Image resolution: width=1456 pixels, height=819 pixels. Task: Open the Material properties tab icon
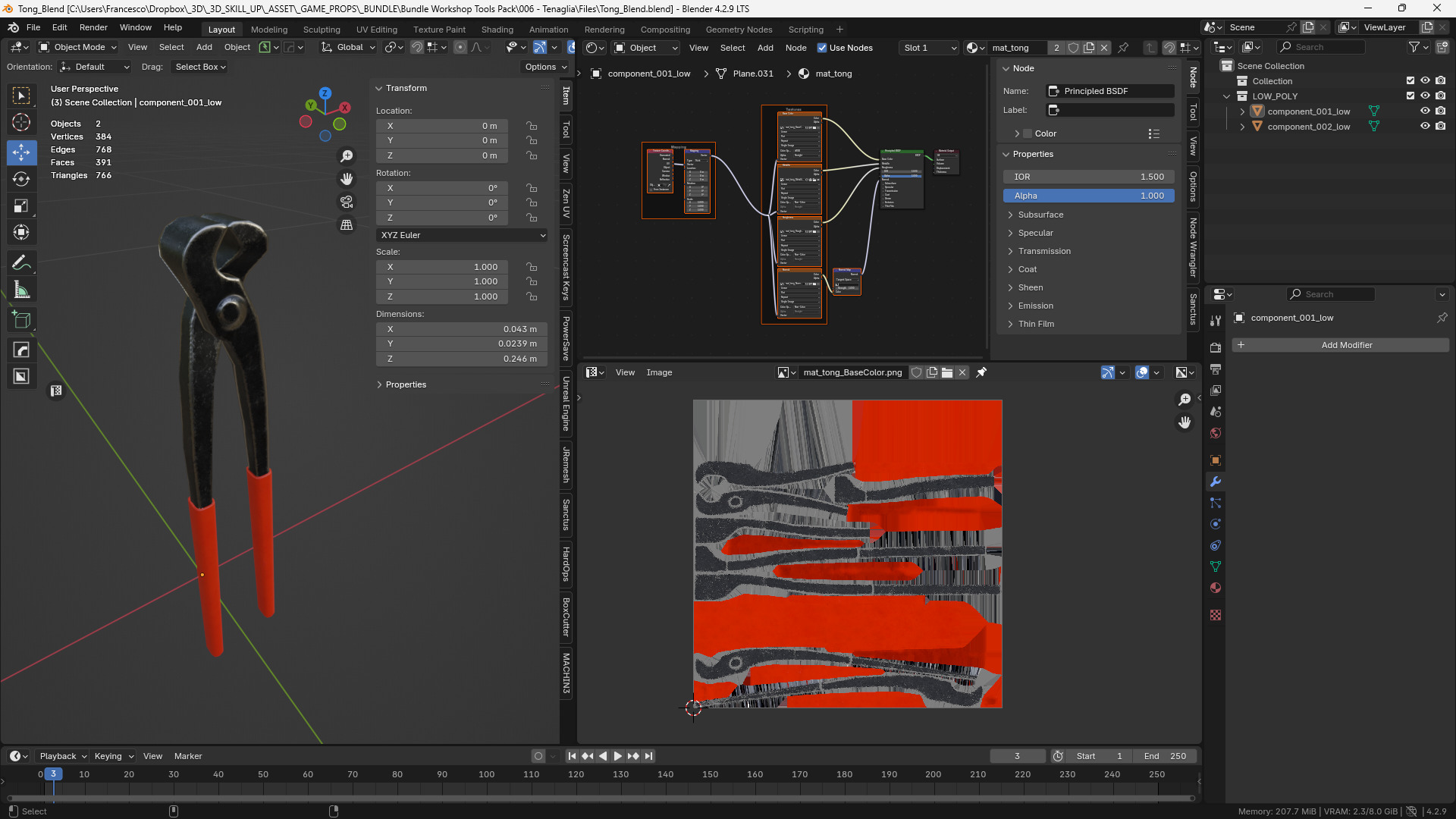point(1216,588)
